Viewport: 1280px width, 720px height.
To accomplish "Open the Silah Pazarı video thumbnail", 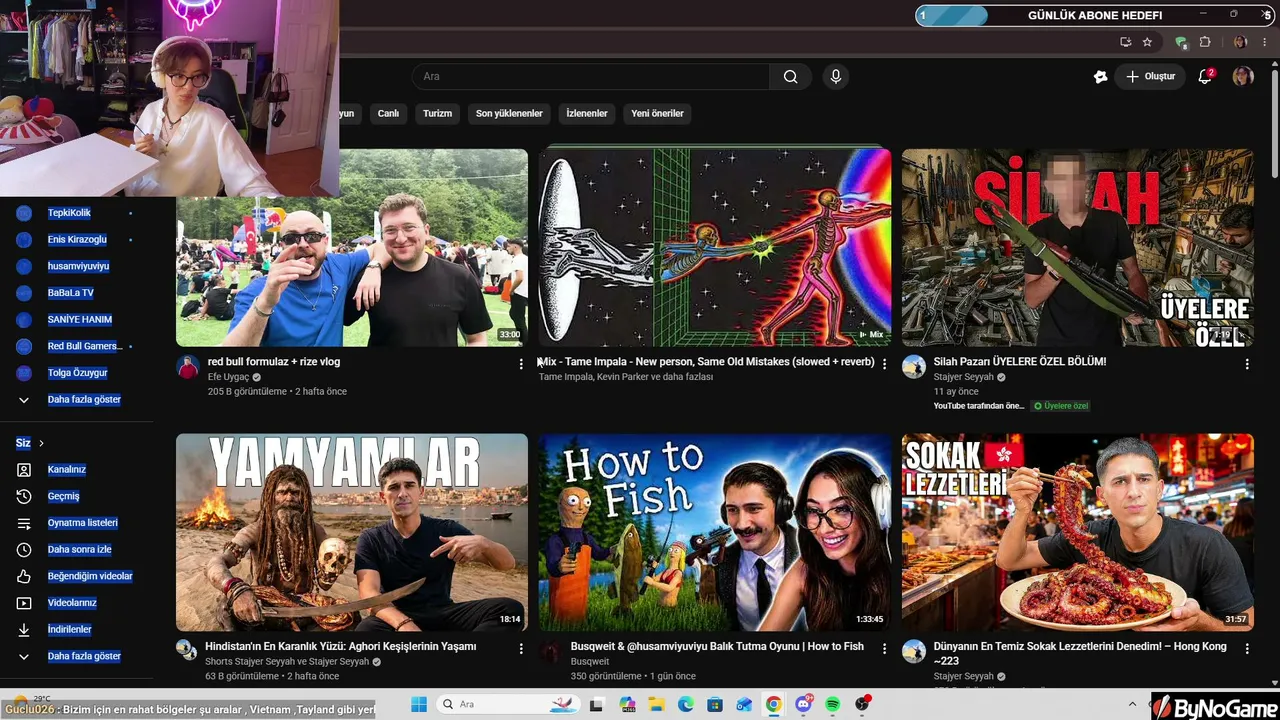I will (x=1078, y=248).
